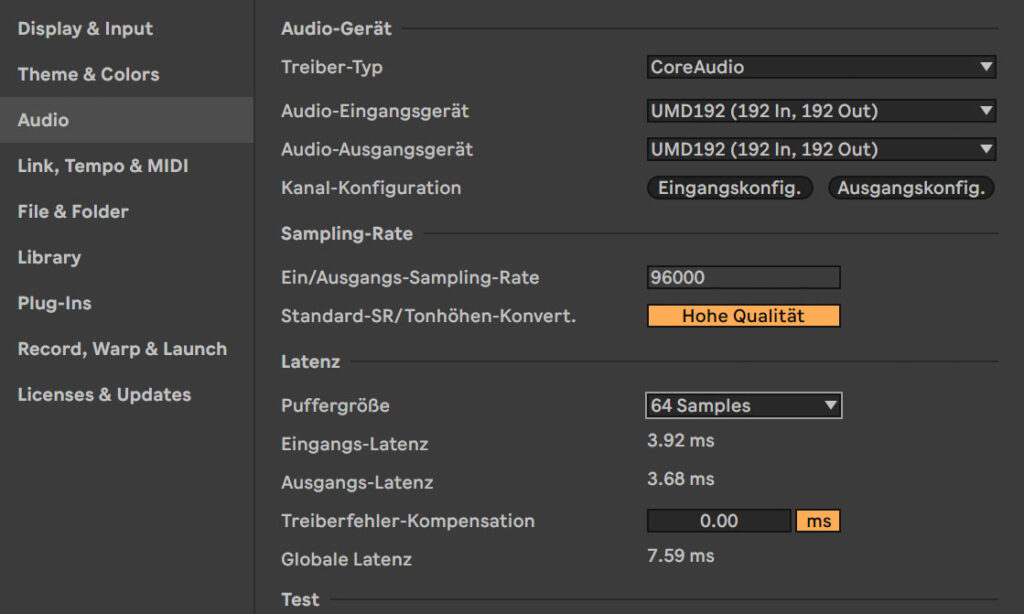This screenshot has width=1024, height=614.
Task: Toggle the Hohe Qualität conversion setting
Action: pyautogui.click(x=743, y=316)
